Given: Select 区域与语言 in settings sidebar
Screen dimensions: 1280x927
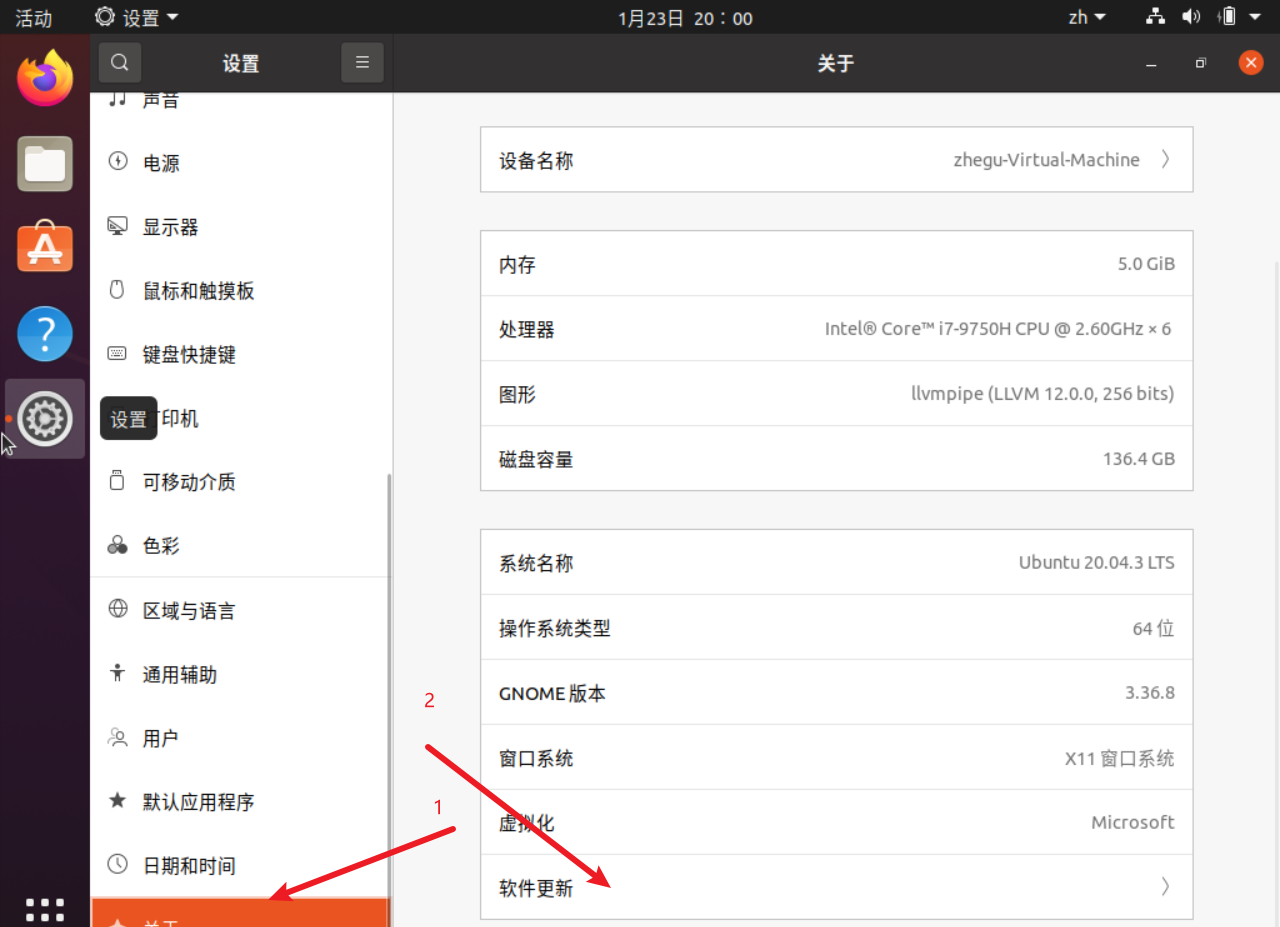Looking at the screenshot, I should 240,610.
